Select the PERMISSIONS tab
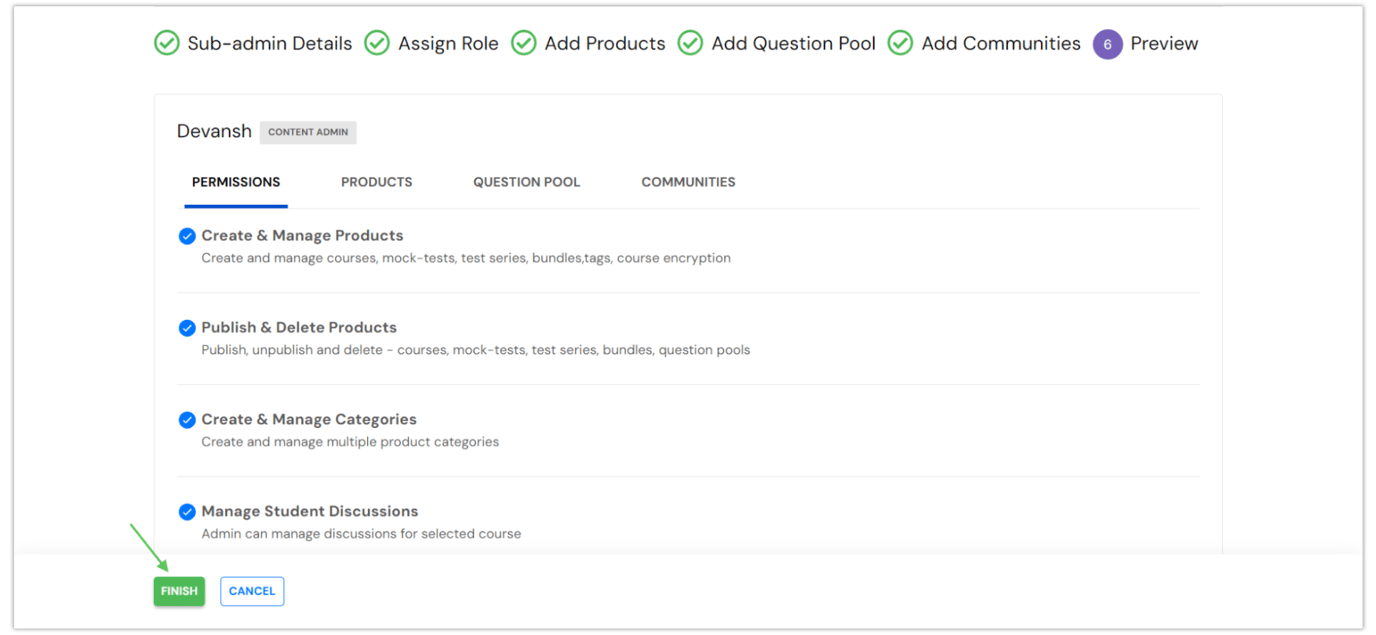The width and height of the screenshot is (1376, 635). pyautogui.click(x=236, y=182)
